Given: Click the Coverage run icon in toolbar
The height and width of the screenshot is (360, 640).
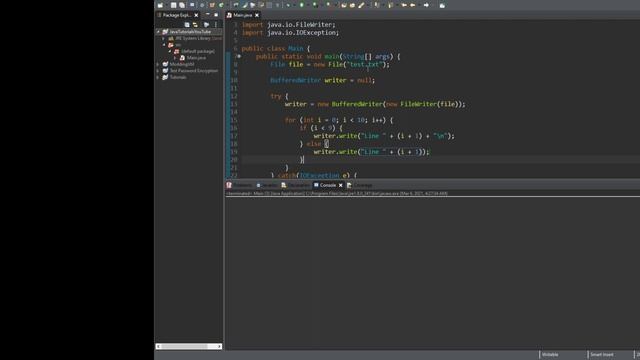Looking at the screenshot, I should pos(315,5).
